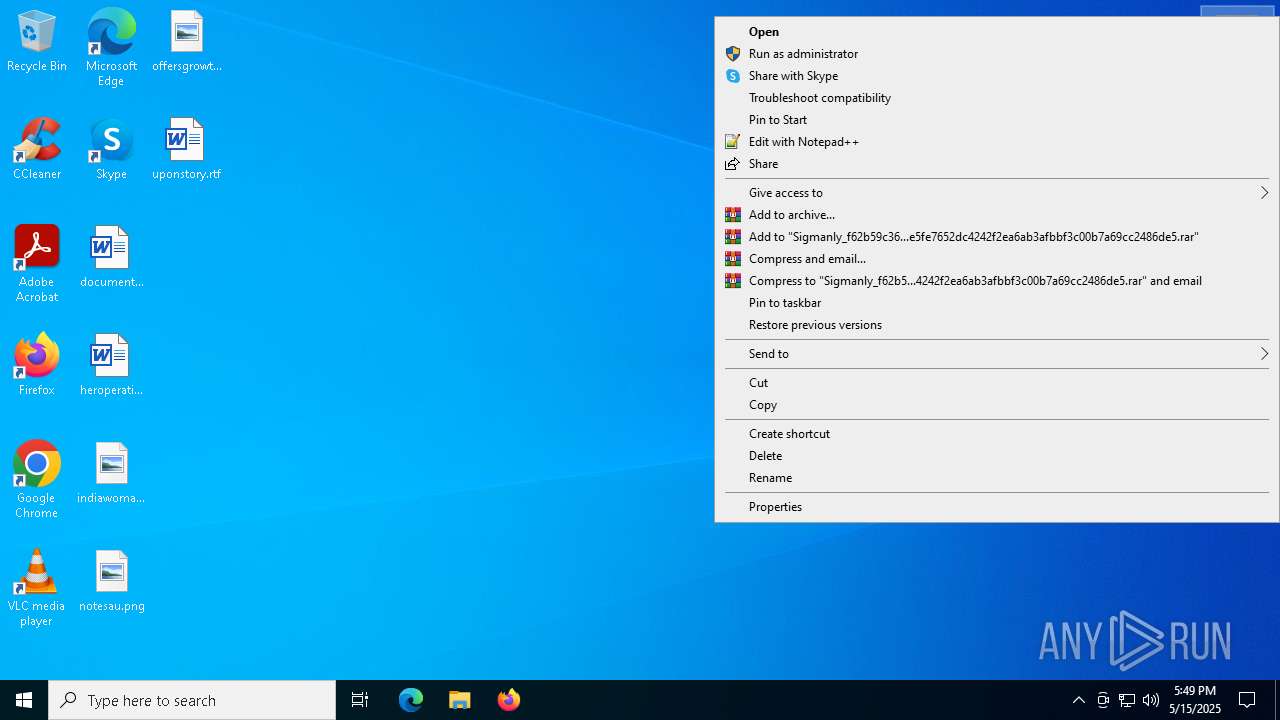Select the Adobe Acrobat desktop shortcut
Screen dimensions: 1280x720
[37, 264]
